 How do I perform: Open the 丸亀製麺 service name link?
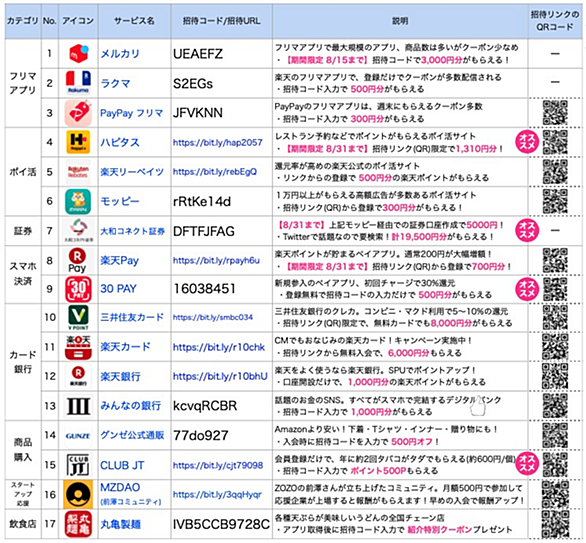tap(120, 524)
